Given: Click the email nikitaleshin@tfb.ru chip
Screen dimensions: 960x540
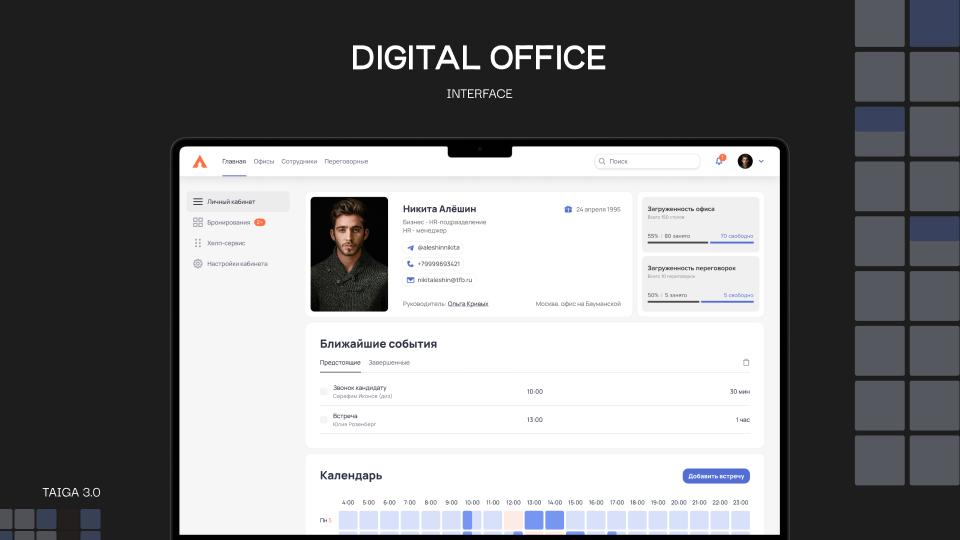Looking at the screenshot, I should 439,280.
